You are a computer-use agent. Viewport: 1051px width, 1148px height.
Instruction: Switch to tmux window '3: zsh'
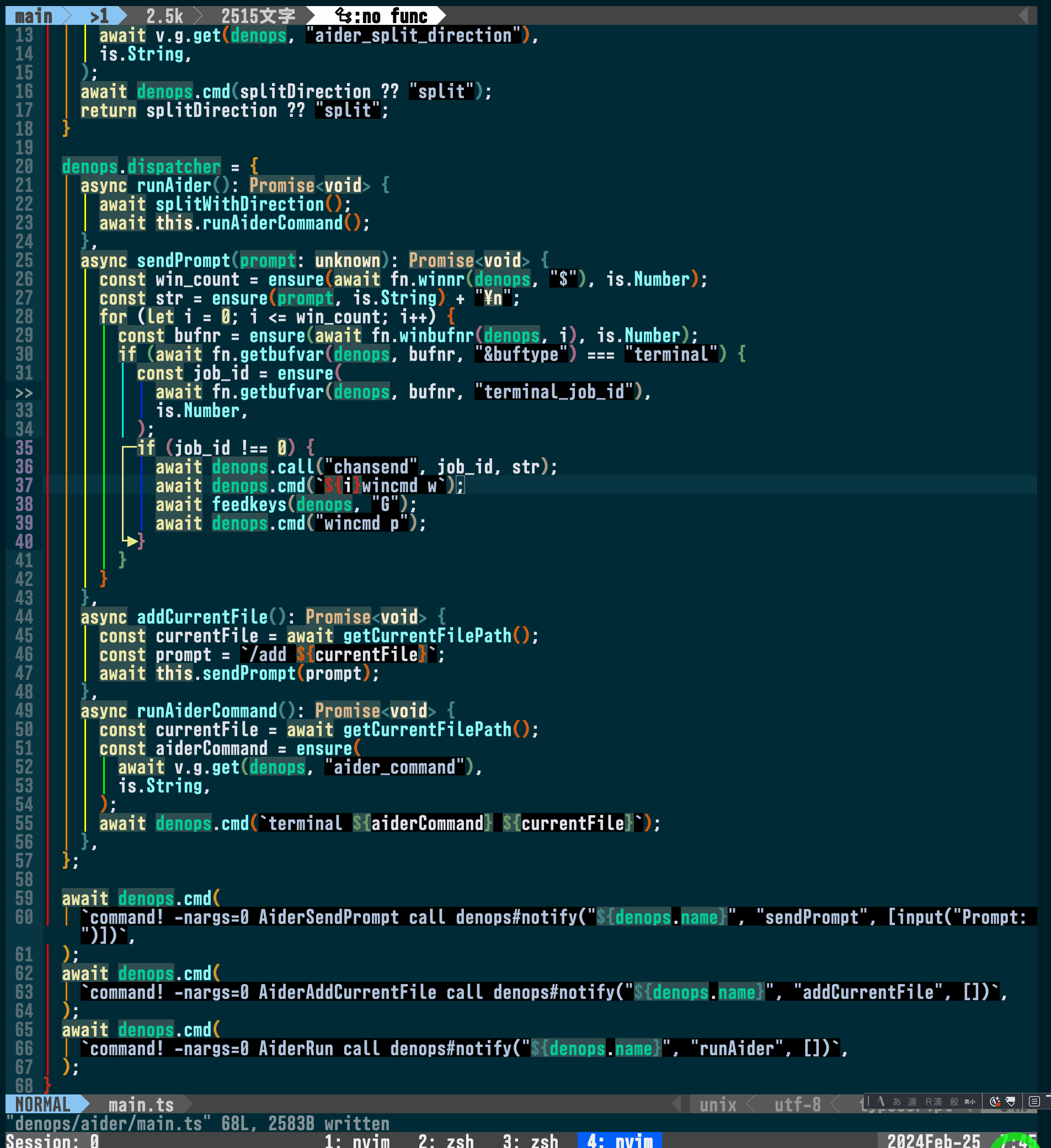[530, 1140]
